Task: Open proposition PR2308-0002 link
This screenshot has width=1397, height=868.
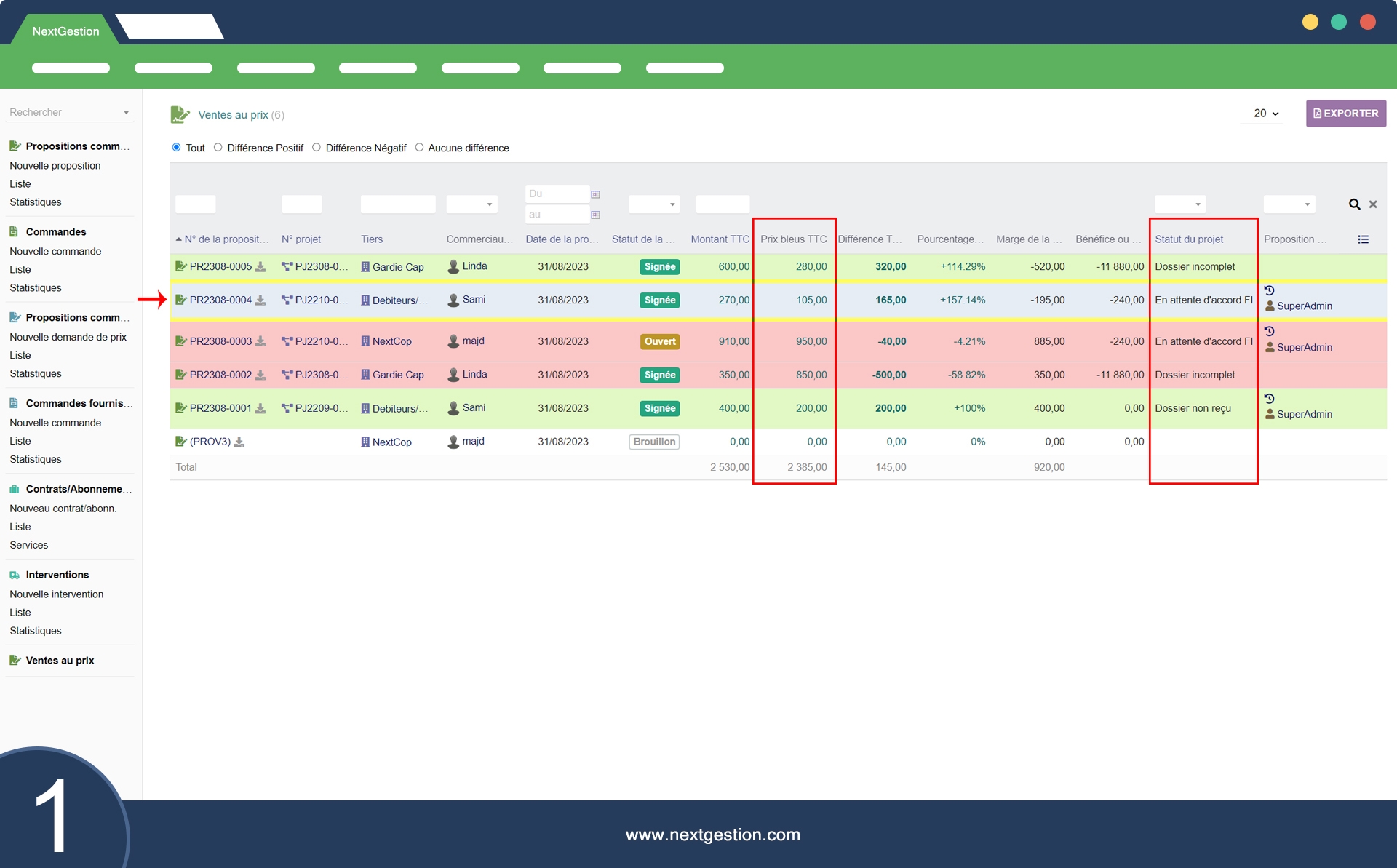Action: 220,375
